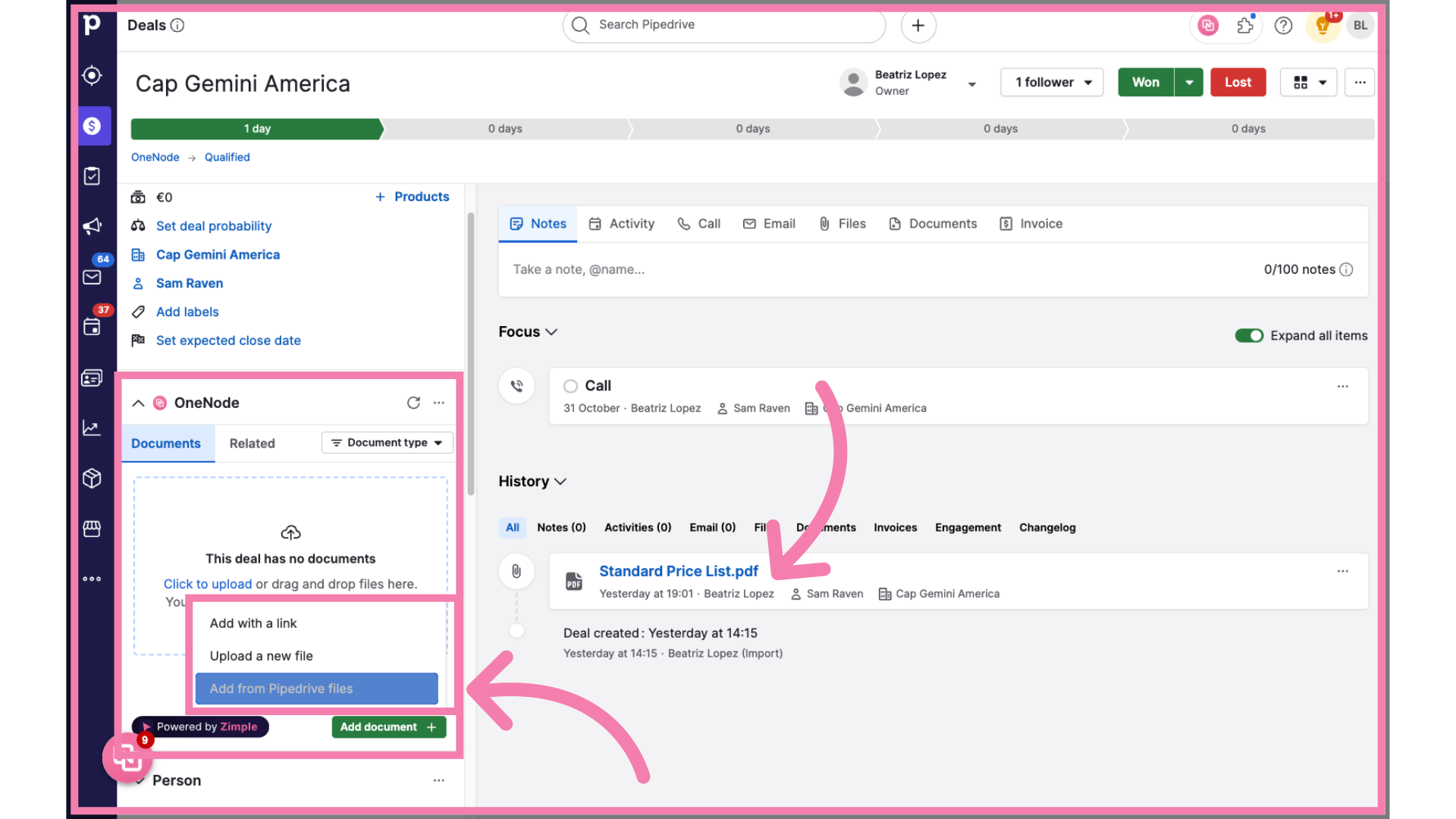Select the second pipeline stage (0 days)
Viewport: 1456px width, 819px height.
tap(506, 129)
